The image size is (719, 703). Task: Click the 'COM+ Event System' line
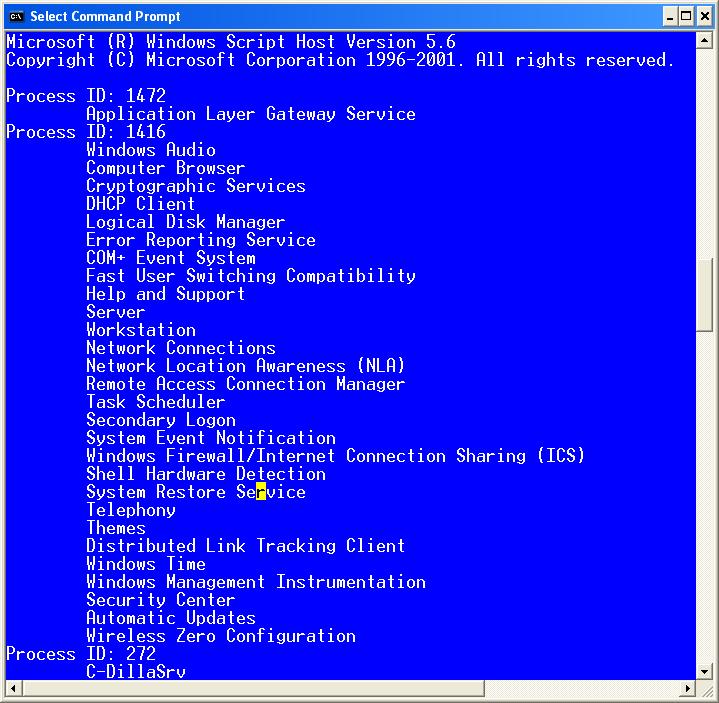tap(171, 258)
